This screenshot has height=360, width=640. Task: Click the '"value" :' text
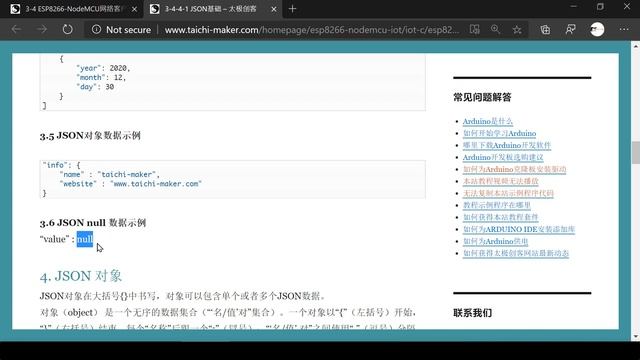57,239
